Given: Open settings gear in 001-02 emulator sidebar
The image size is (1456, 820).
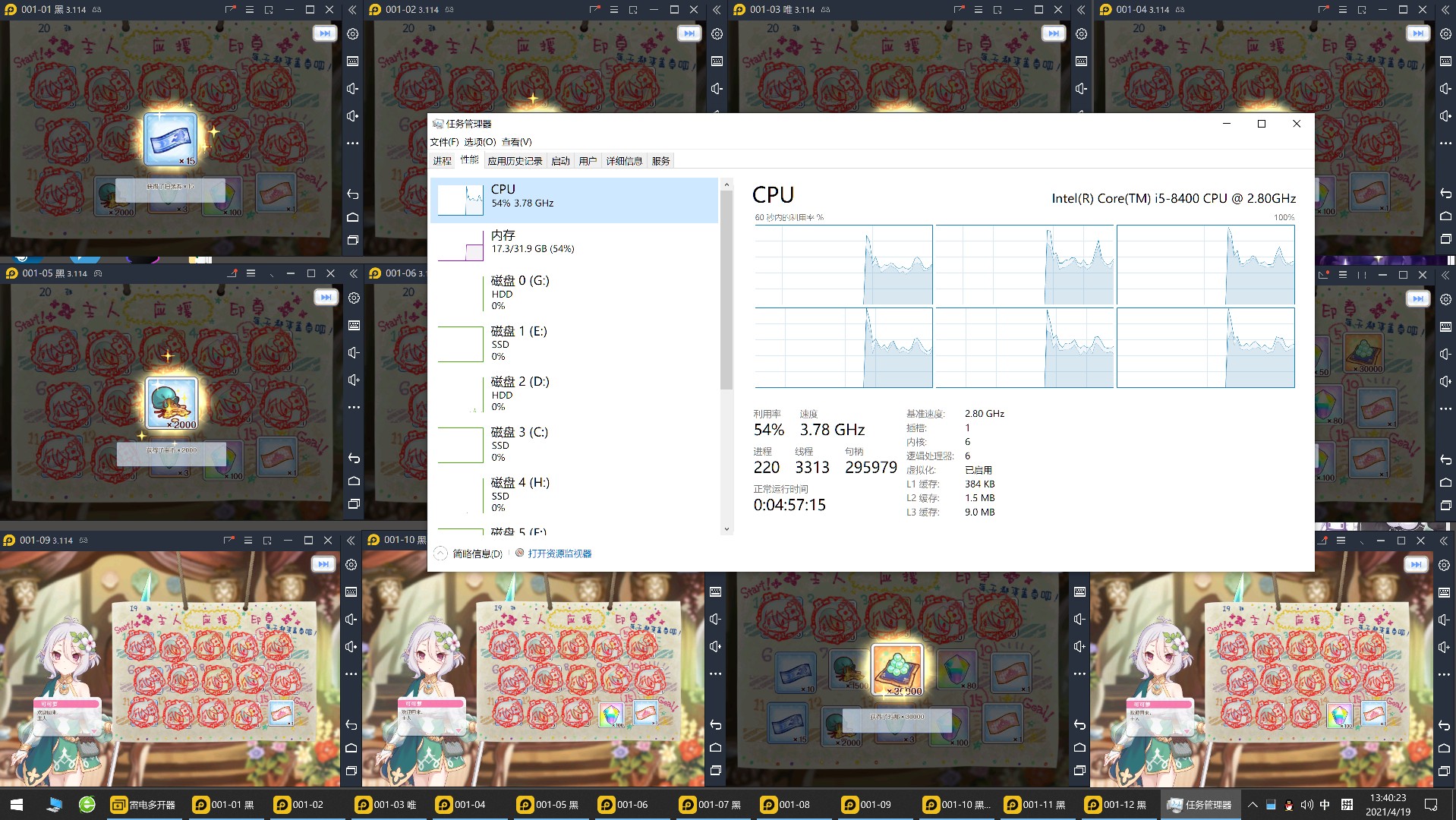Looking at the screenshot, I should [x=717, y=34].
